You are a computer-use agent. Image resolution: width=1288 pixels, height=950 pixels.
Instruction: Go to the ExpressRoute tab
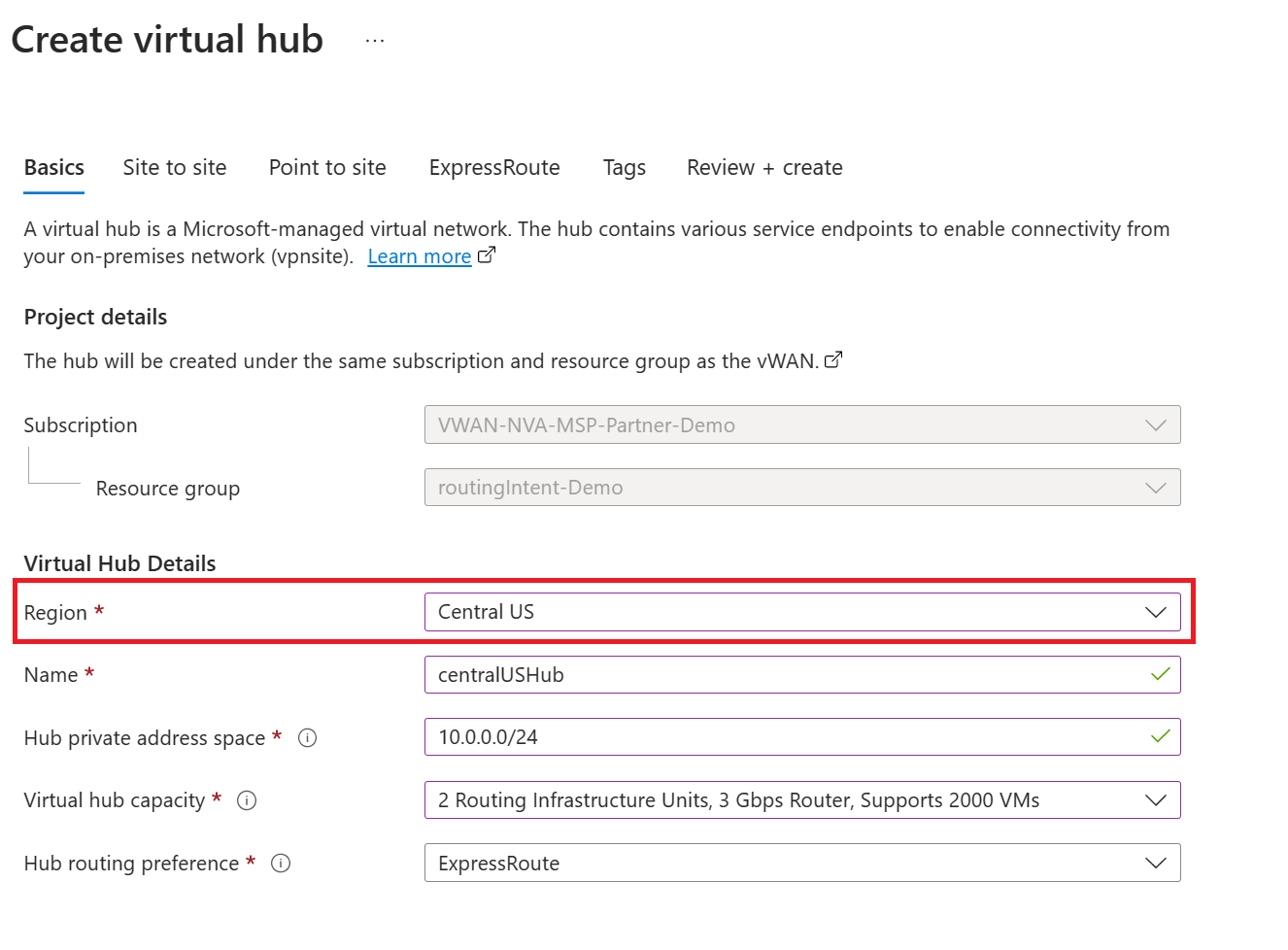click(x=494, y=168)
